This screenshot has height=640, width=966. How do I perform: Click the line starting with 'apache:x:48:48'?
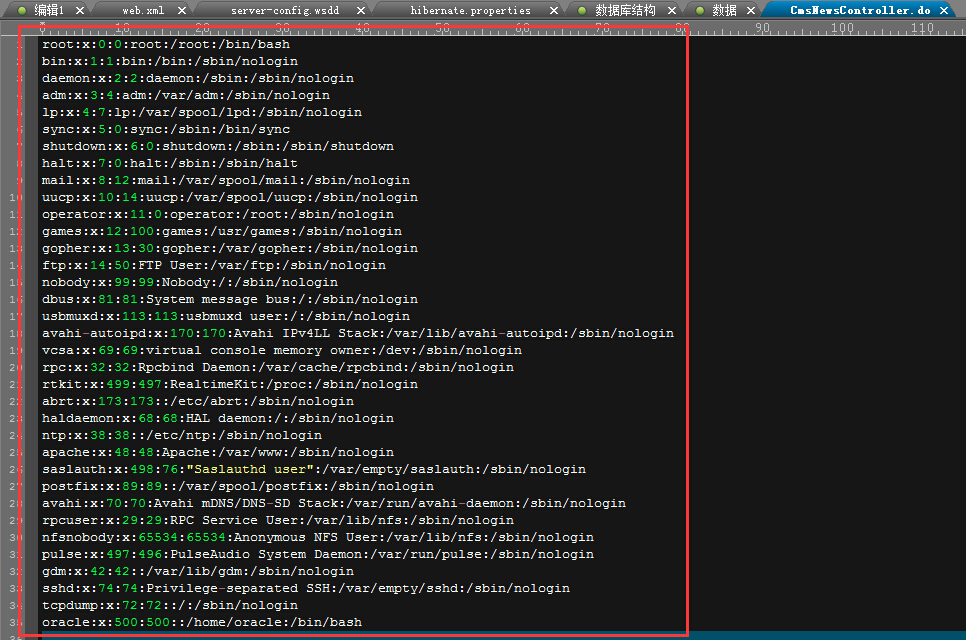(x=217, y=452)
